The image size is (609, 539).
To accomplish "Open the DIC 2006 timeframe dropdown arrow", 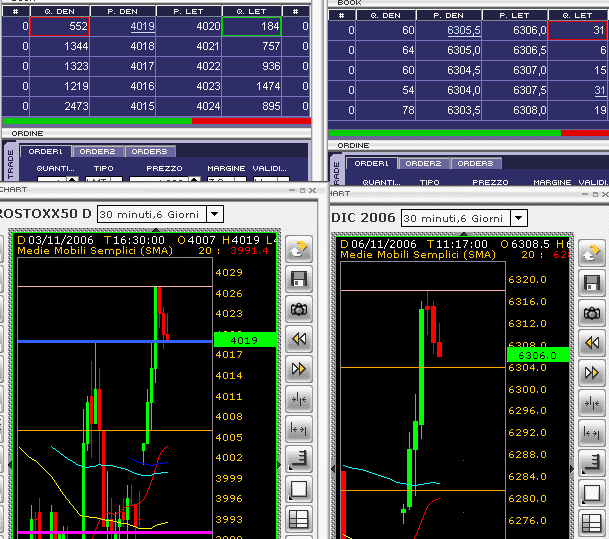I will click(x=518, y=218).
